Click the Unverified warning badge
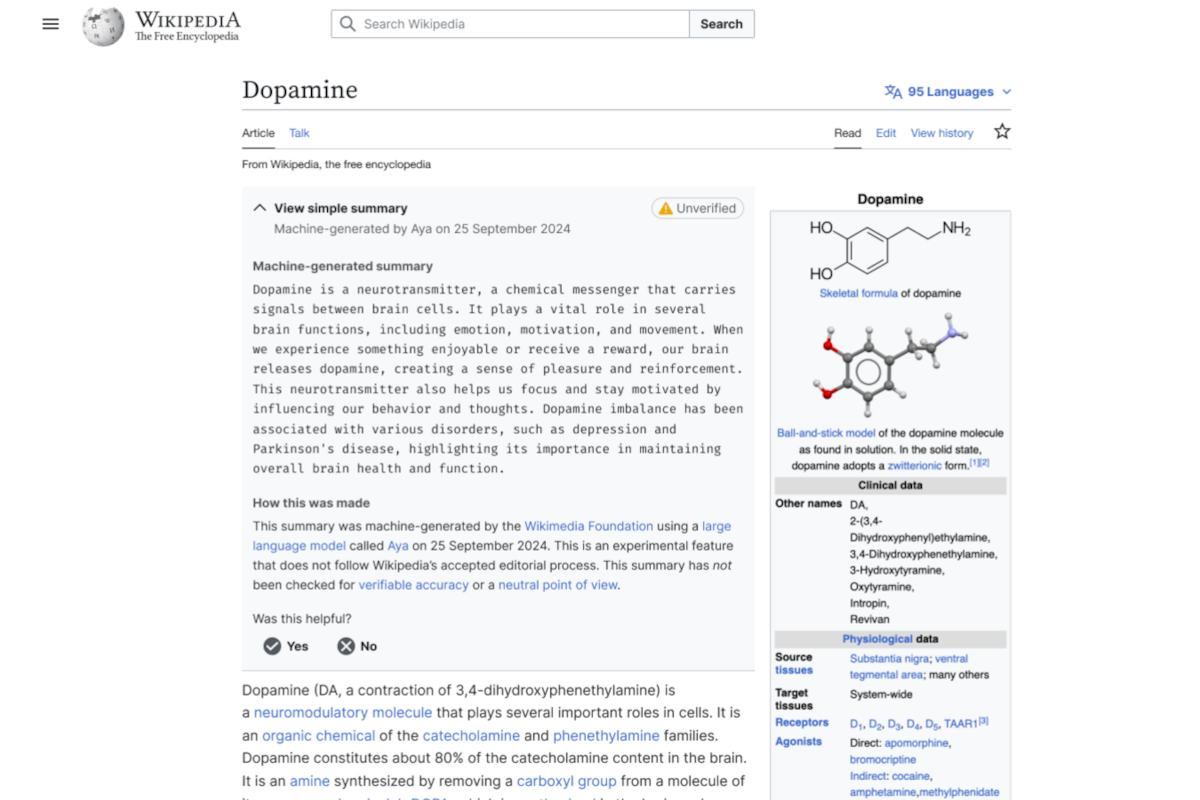Image resolution: width=1200 pixels, height=800 pixels. (x=697, y=208)
